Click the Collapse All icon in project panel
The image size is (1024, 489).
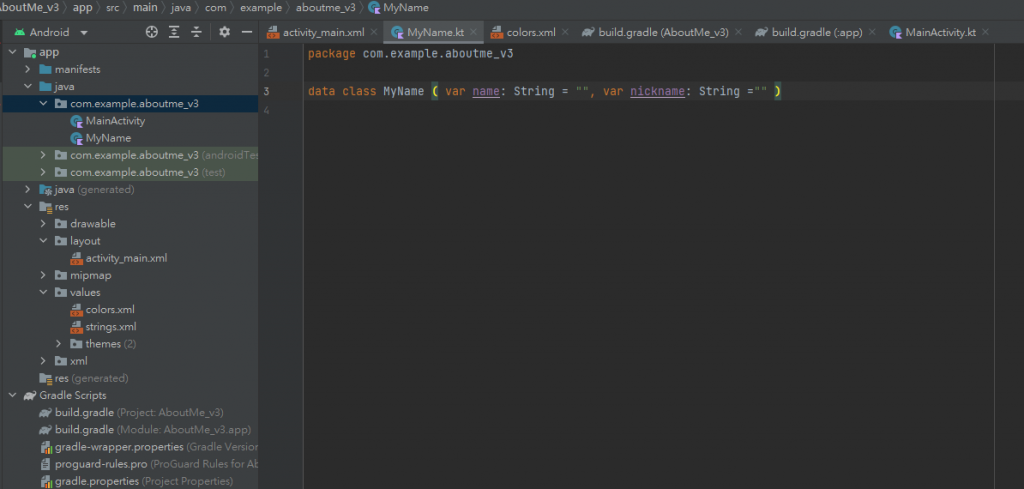[196, 32]
